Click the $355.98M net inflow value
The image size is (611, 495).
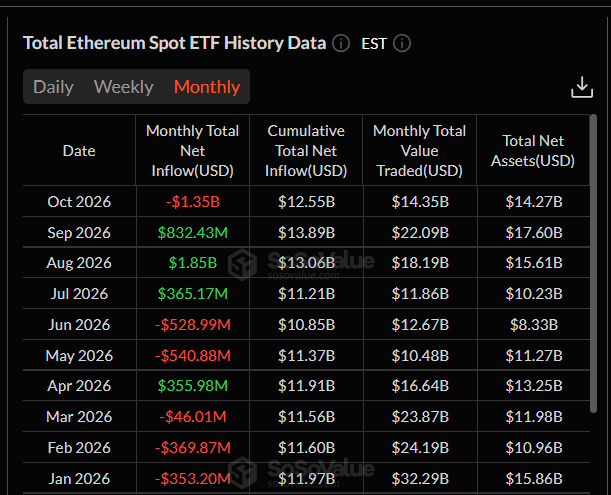(192, 385)
